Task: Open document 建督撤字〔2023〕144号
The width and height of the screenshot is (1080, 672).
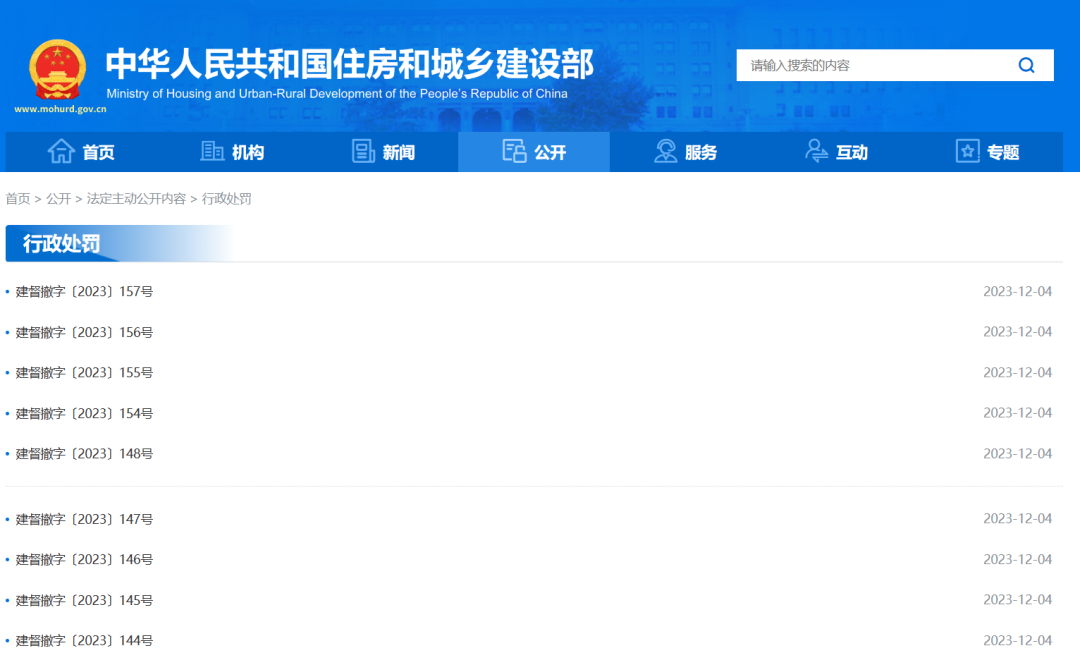Action: click(84, 640)
